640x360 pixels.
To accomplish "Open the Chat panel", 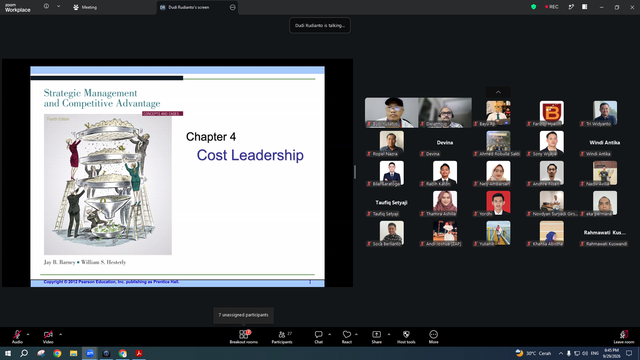I will click(x=318, y=337).
